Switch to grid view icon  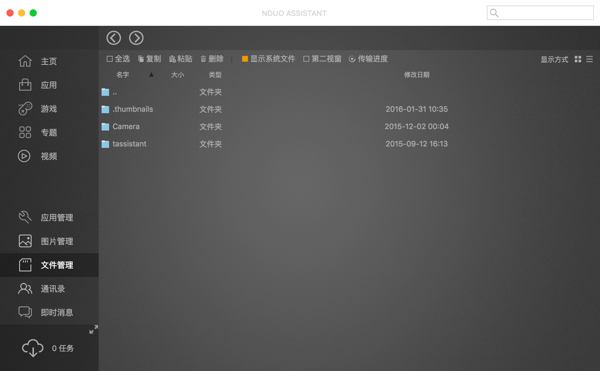coord(578,59)
